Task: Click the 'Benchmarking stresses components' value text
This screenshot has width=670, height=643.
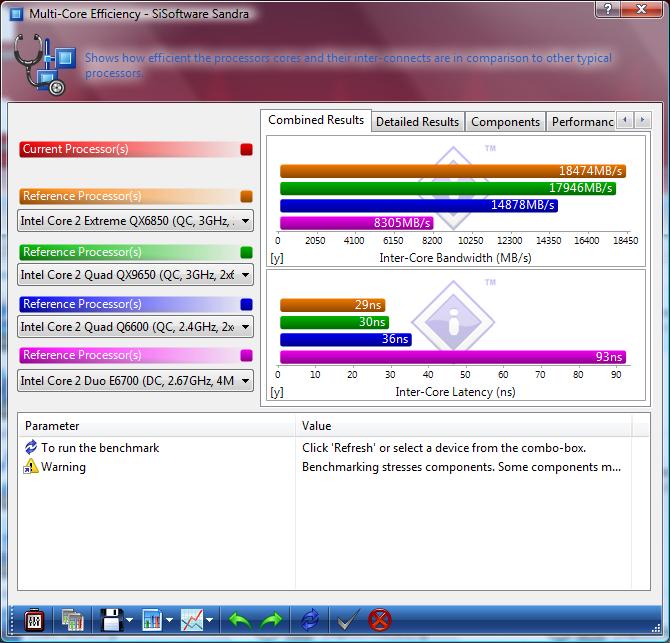Action: pyautogui.click(x=461, y=467)
